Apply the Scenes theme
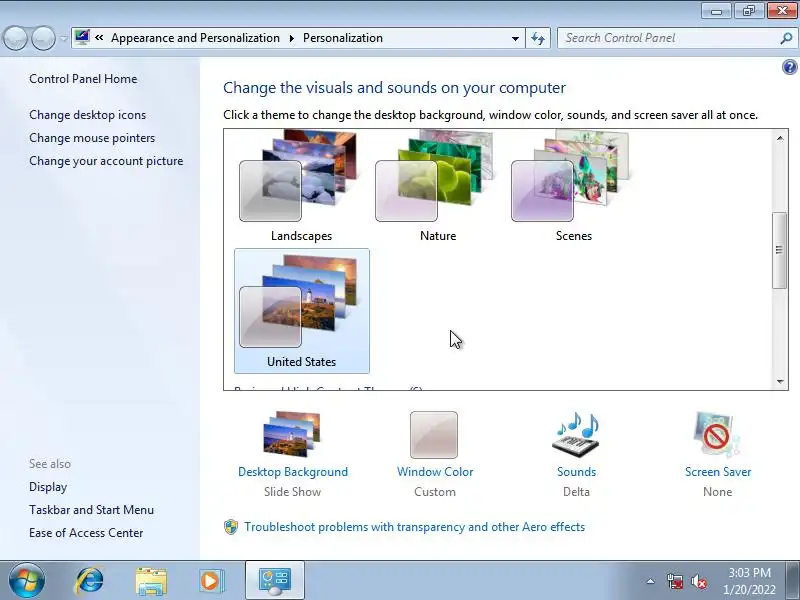 (x=573, y=186)
